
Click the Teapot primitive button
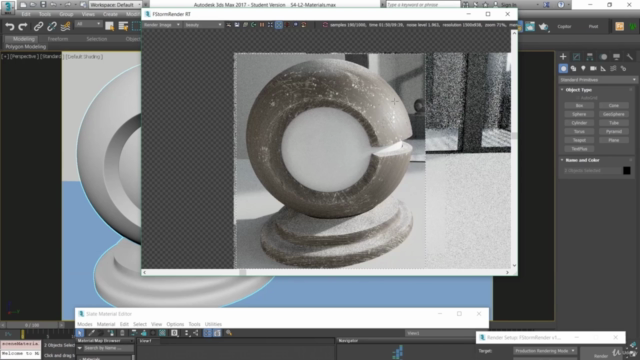click(579, 140)
